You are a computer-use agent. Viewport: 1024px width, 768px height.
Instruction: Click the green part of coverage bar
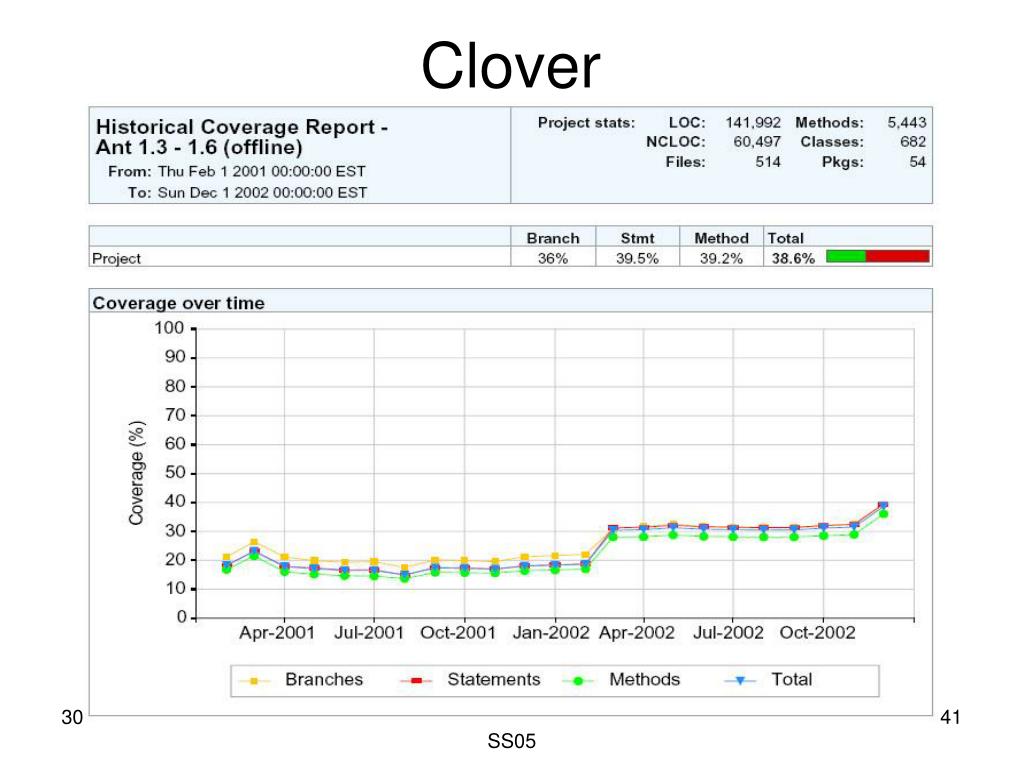(846, 256)
